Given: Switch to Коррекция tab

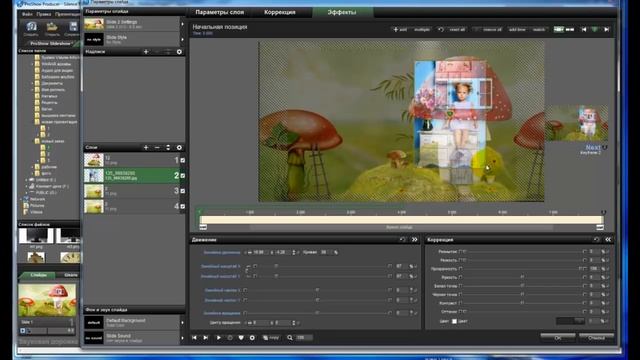Looking at the screenshot, I should [x=280, y=12].
